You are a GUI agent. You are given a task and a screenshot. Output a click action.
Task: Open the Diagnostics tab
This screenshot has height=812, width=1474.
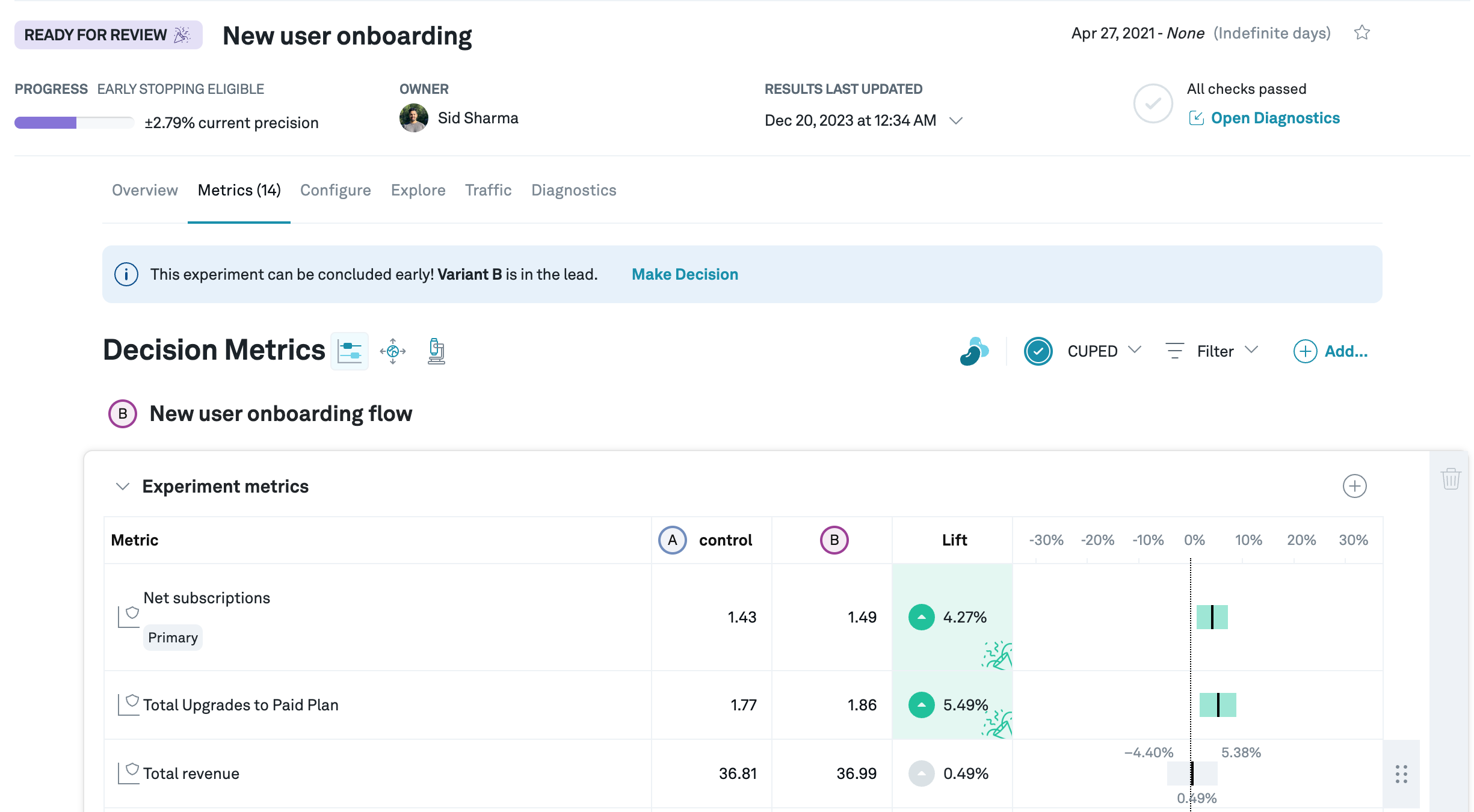point(573,191)
